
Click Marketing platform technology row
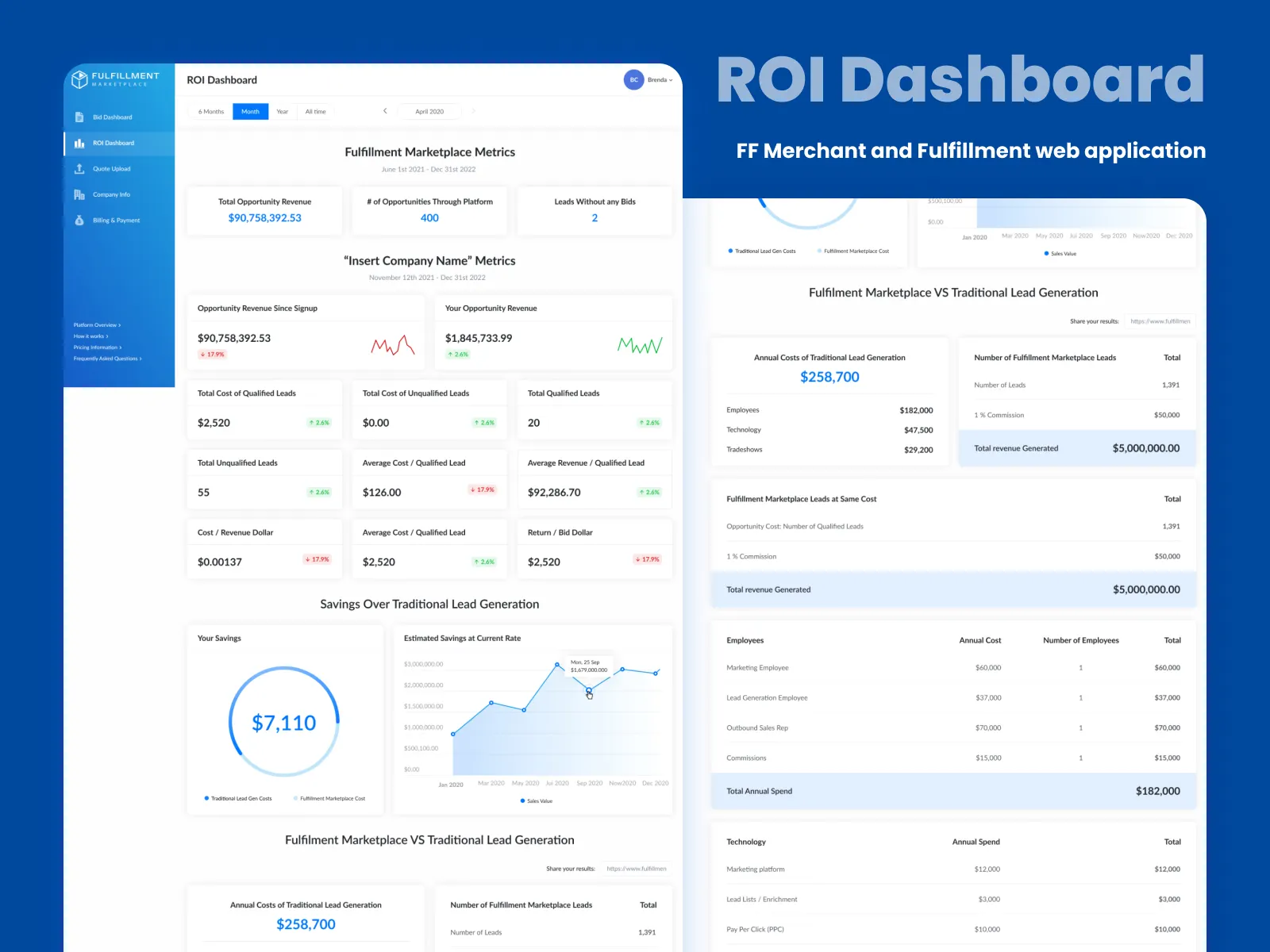(953, 869)
